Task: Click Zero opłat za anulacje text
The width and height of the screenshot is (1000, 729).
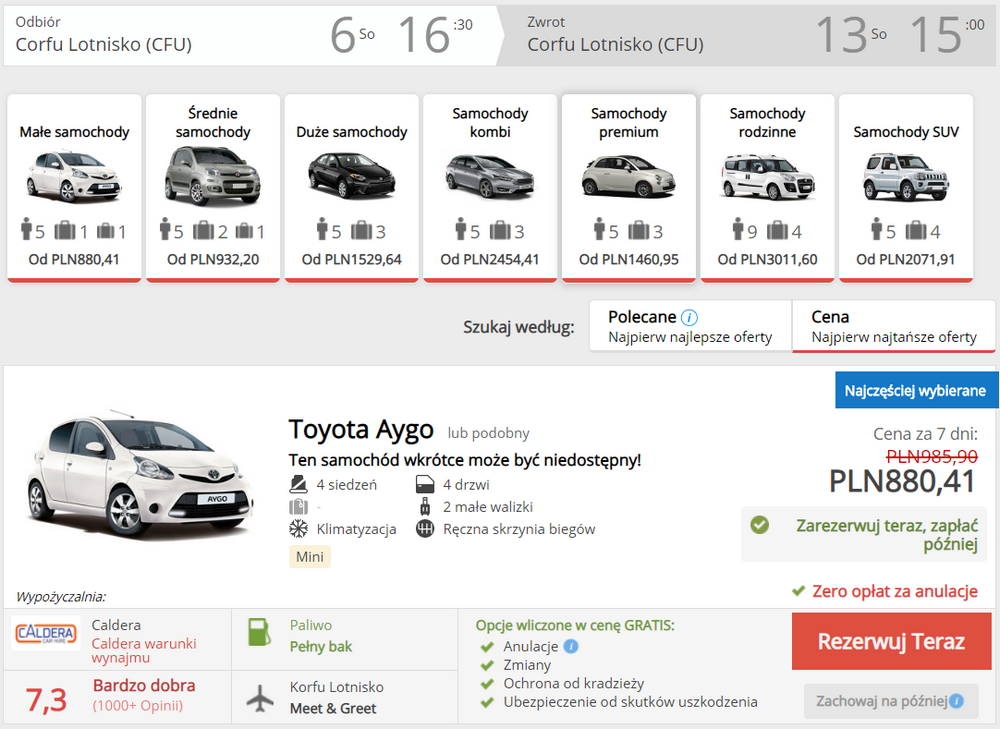Action: point(895,591)
